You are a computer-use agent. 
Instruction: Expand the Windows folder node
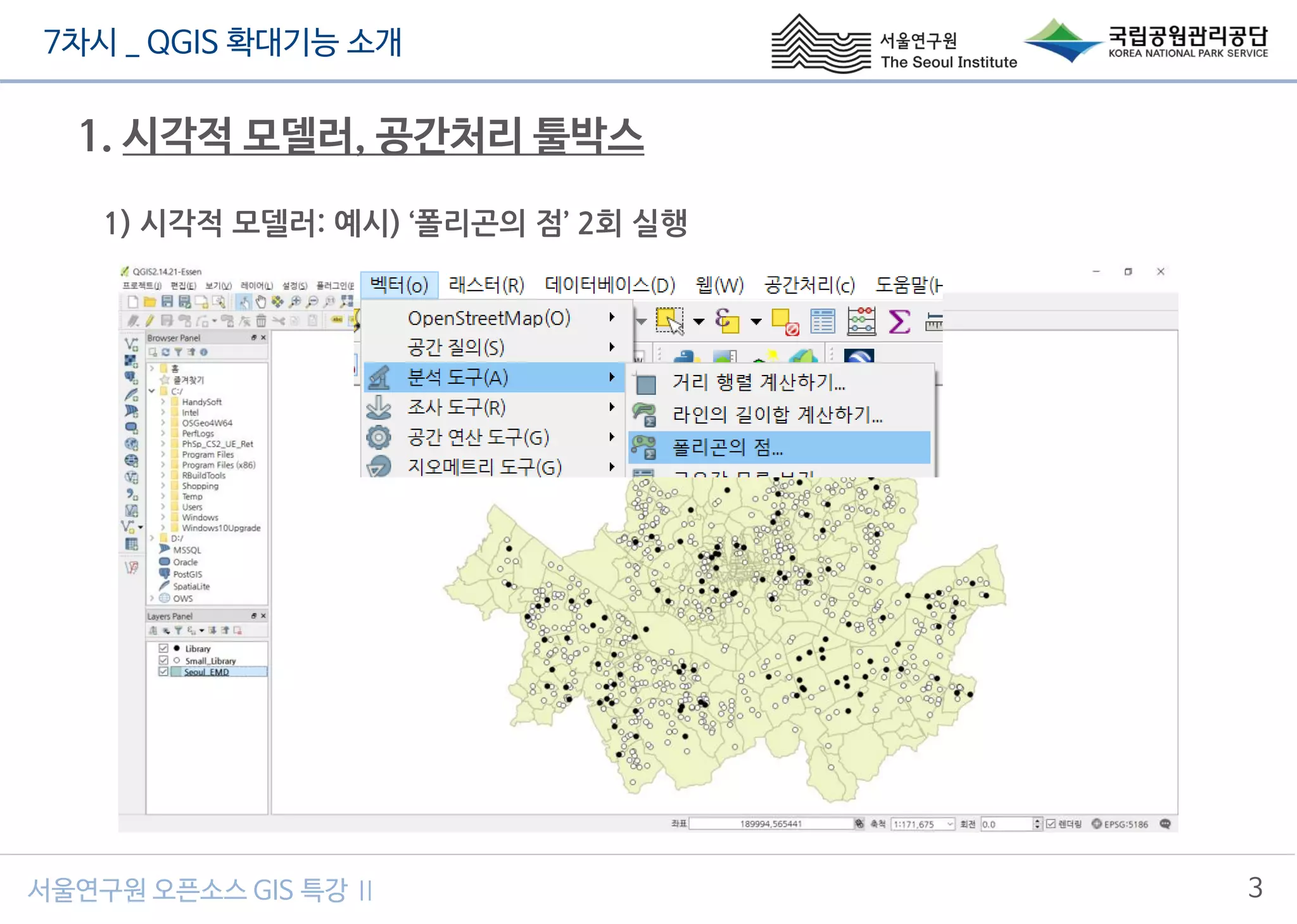[x=163, y=517]
